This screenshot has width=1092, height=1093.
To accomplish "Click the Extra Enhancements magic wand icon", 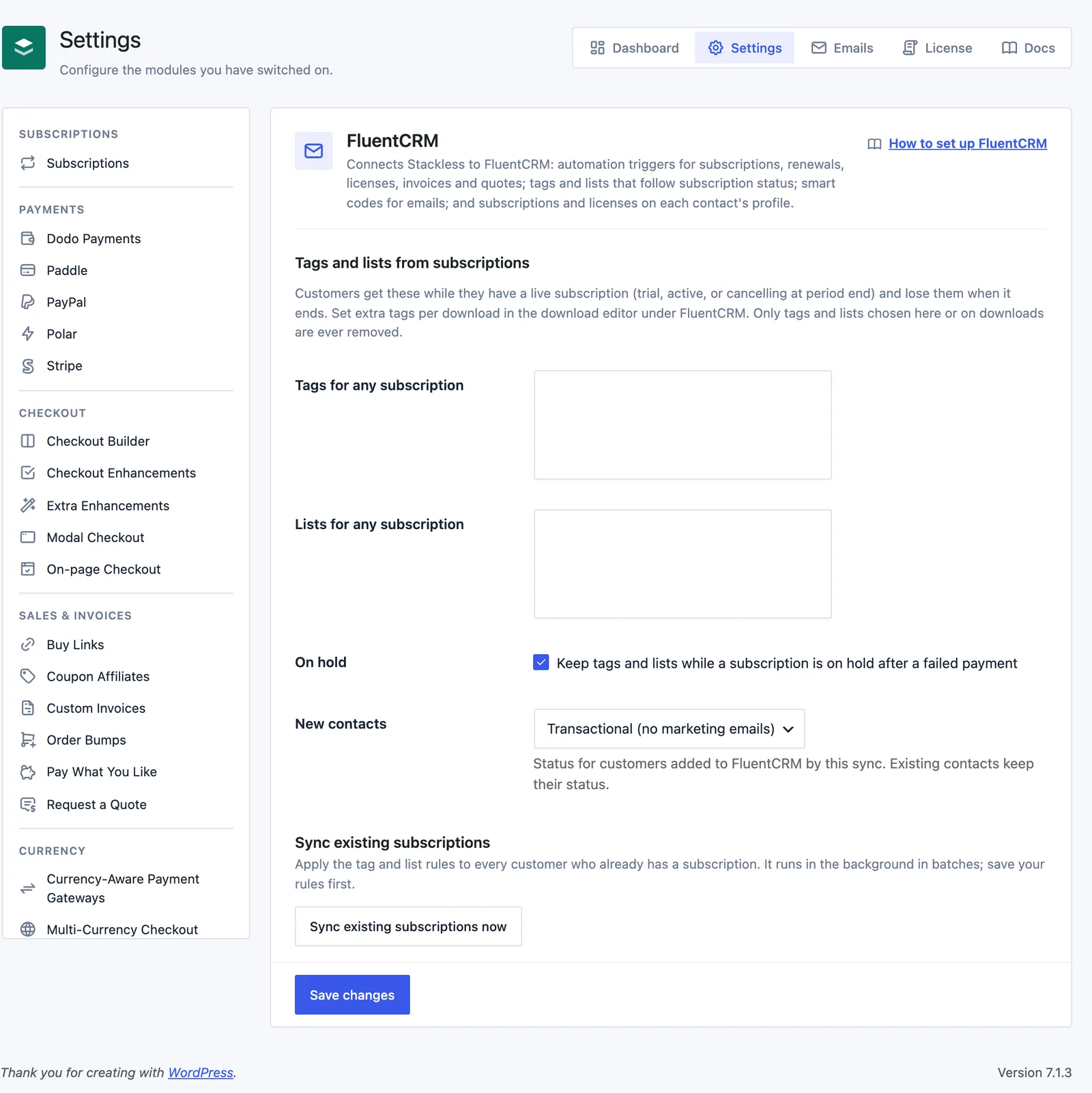I will tap(28, 505).
